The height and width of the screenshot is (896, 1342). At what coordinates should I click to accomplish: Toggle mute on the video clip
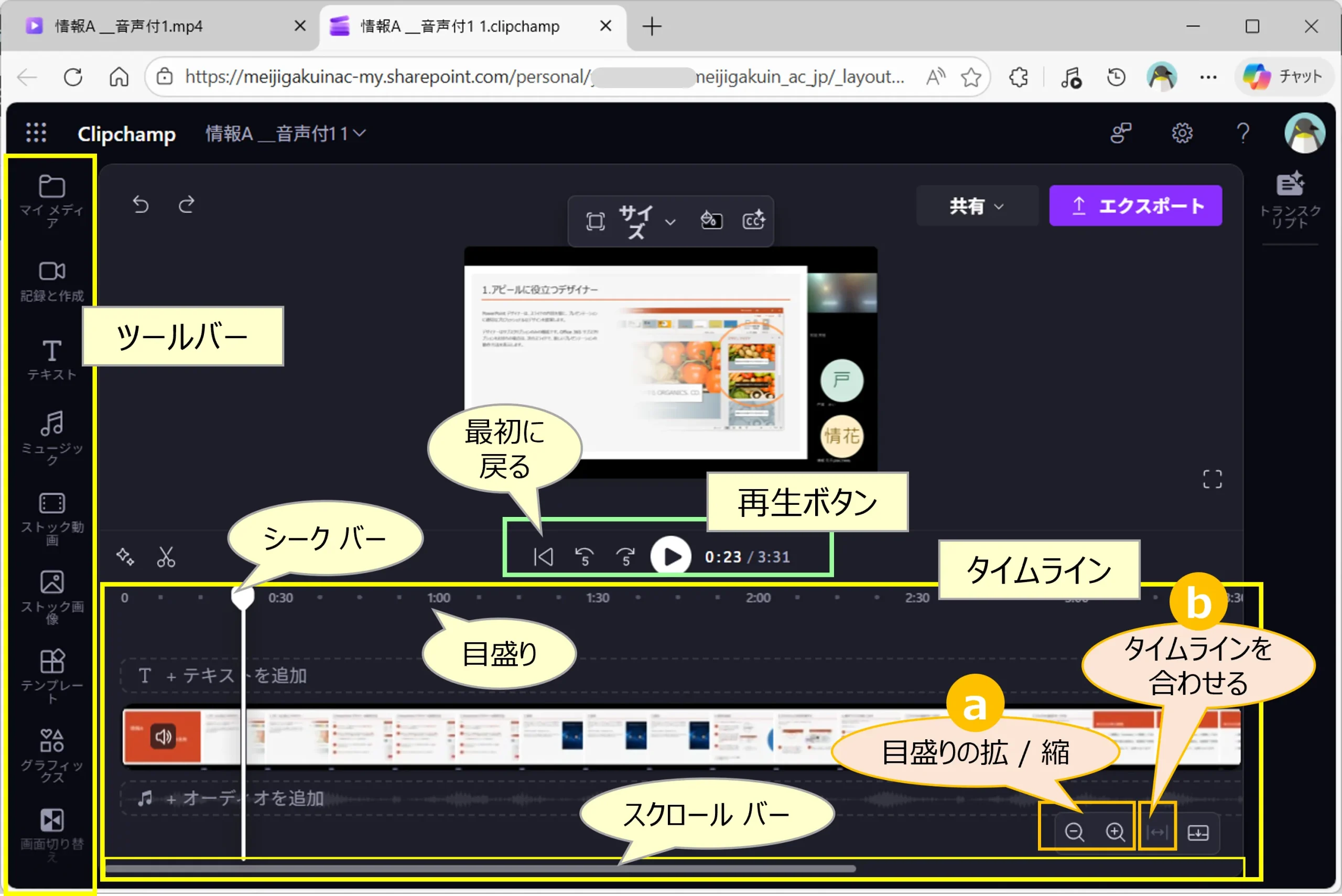pos(163,737)
